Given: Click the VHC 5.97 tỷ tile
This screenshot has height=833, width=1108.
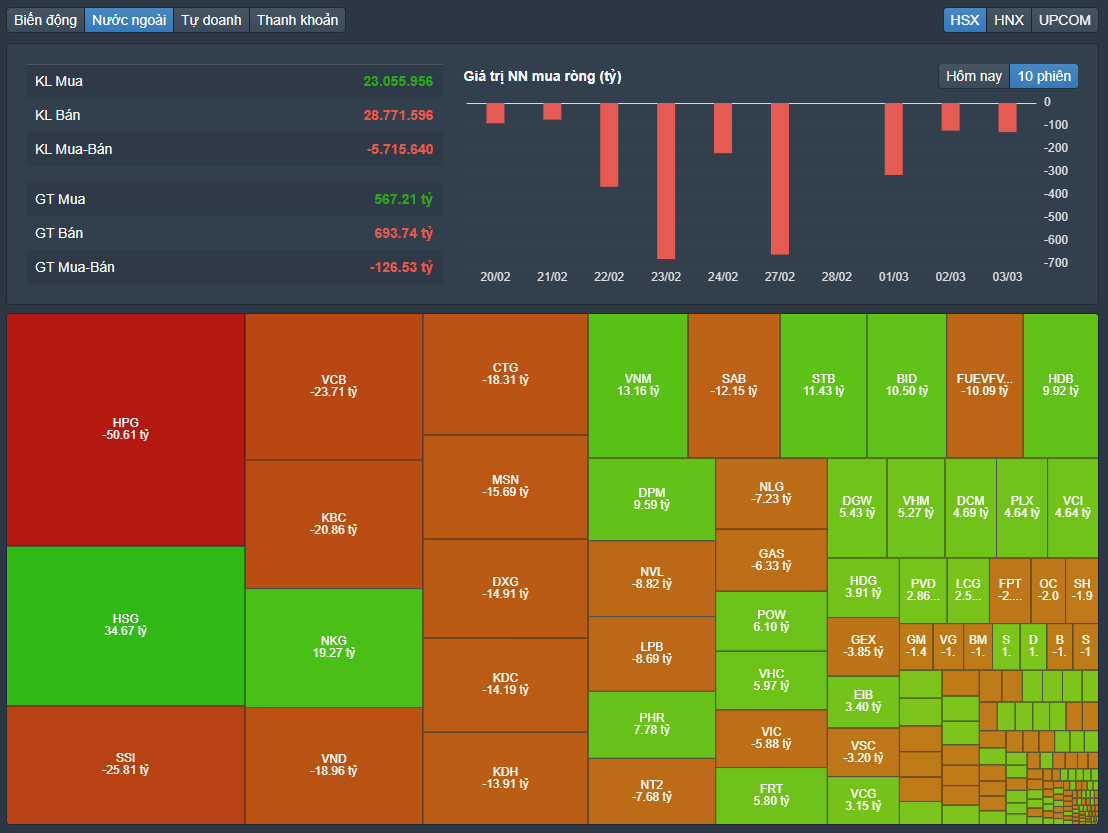Looking at the screenshot, I should [771, 680].
